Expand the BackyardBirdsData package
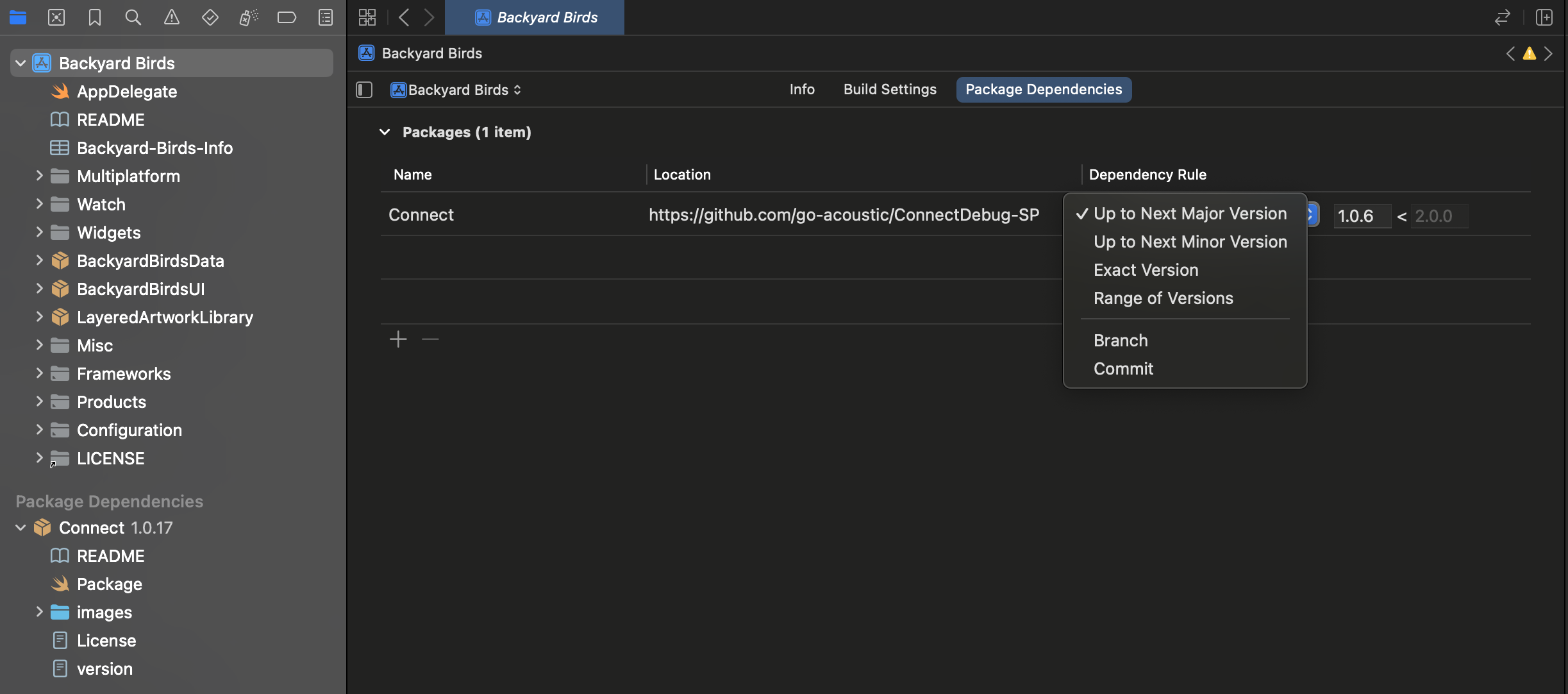Screen dimensions: 1568x694 tap(39, 260)
